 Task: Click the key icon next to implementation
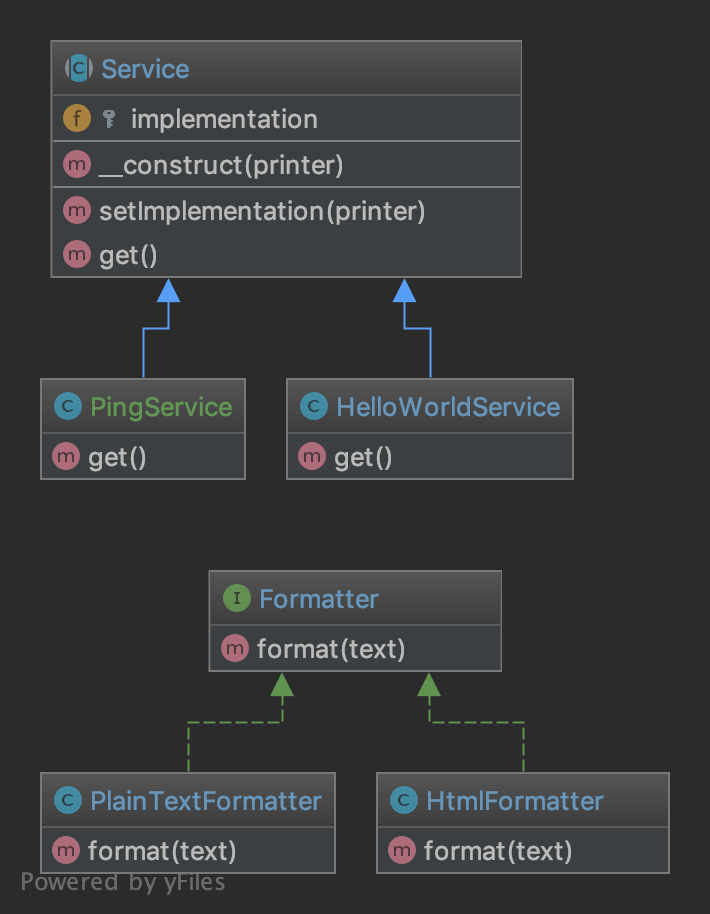click(x=109, y=120)
